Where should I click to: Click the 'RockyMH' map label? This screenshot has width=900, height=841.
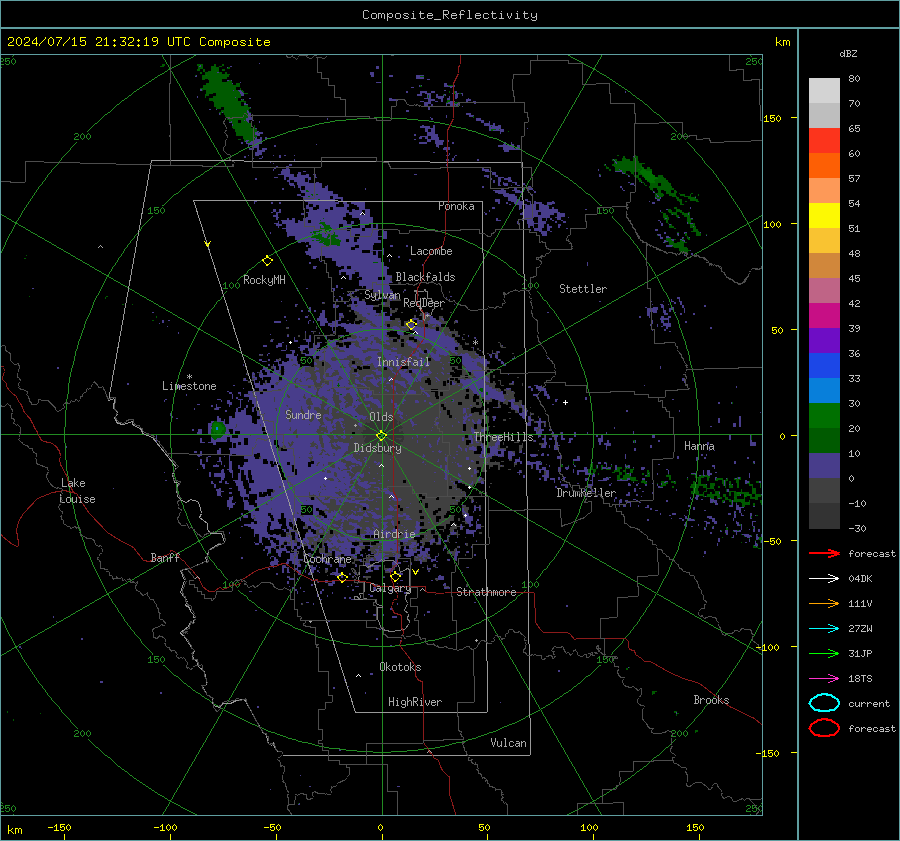click(264, 280)
